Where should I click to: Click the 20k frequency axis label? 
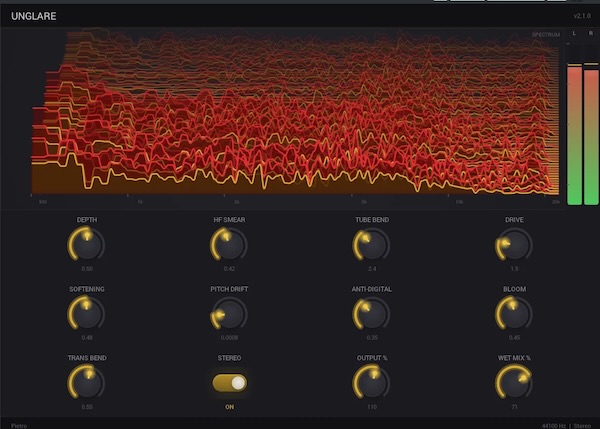point(556,202)
